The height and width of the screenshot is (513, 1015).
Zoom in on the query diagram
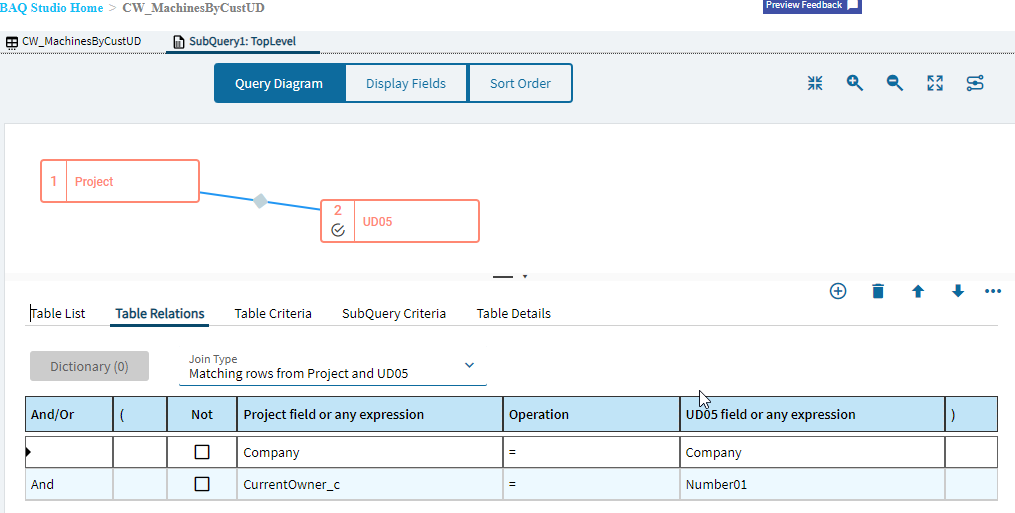(855, 84)
